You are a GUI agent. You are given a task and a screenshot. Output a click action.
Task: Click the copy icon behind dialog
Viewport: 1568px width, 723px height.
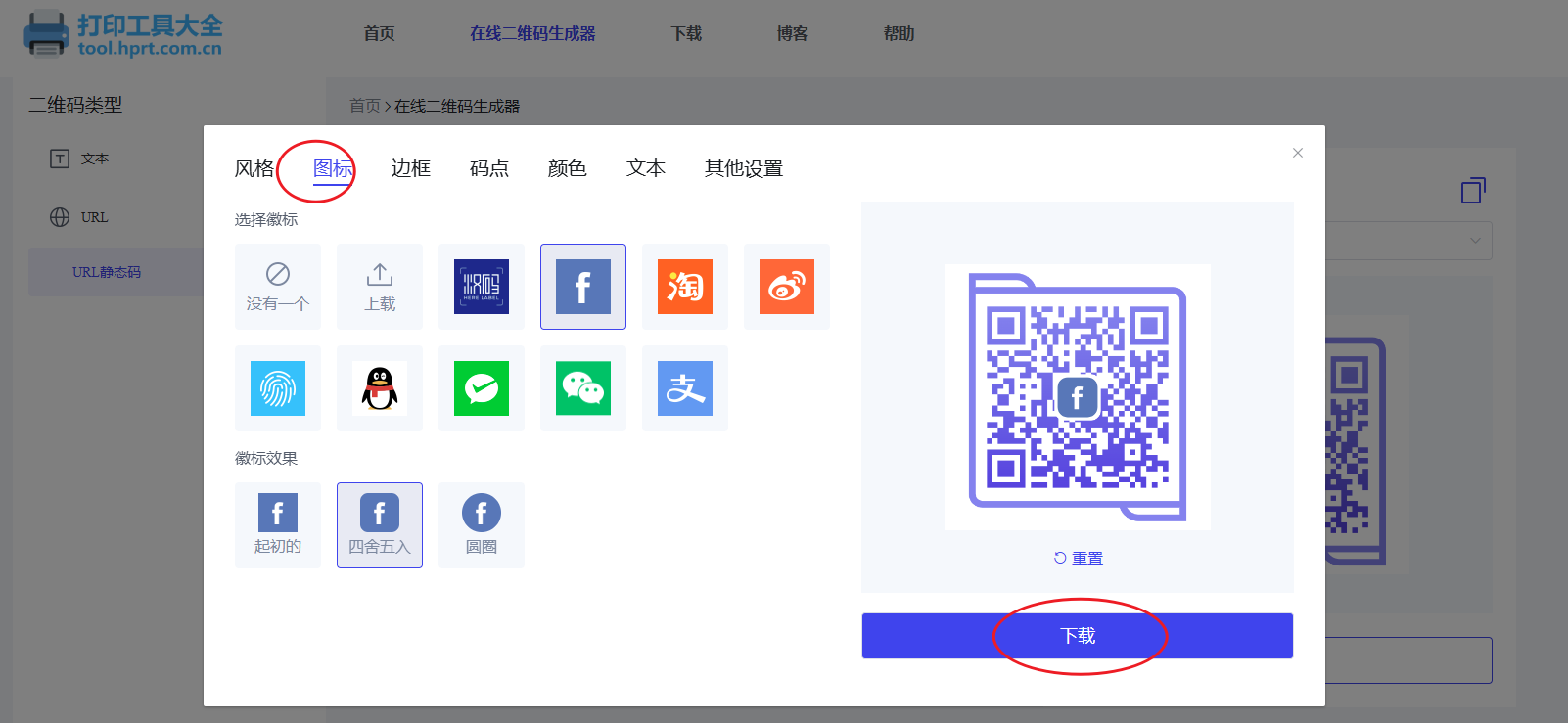[1473, 190]
